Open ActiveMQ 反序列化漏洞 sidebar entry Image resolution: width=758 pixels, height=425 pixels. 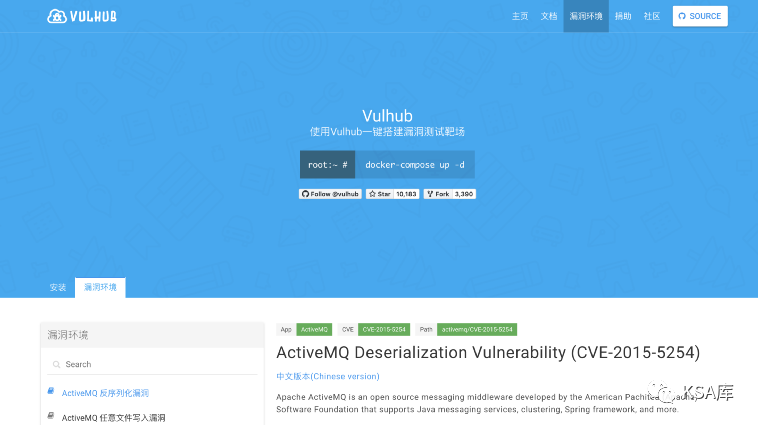click(105, 393)
